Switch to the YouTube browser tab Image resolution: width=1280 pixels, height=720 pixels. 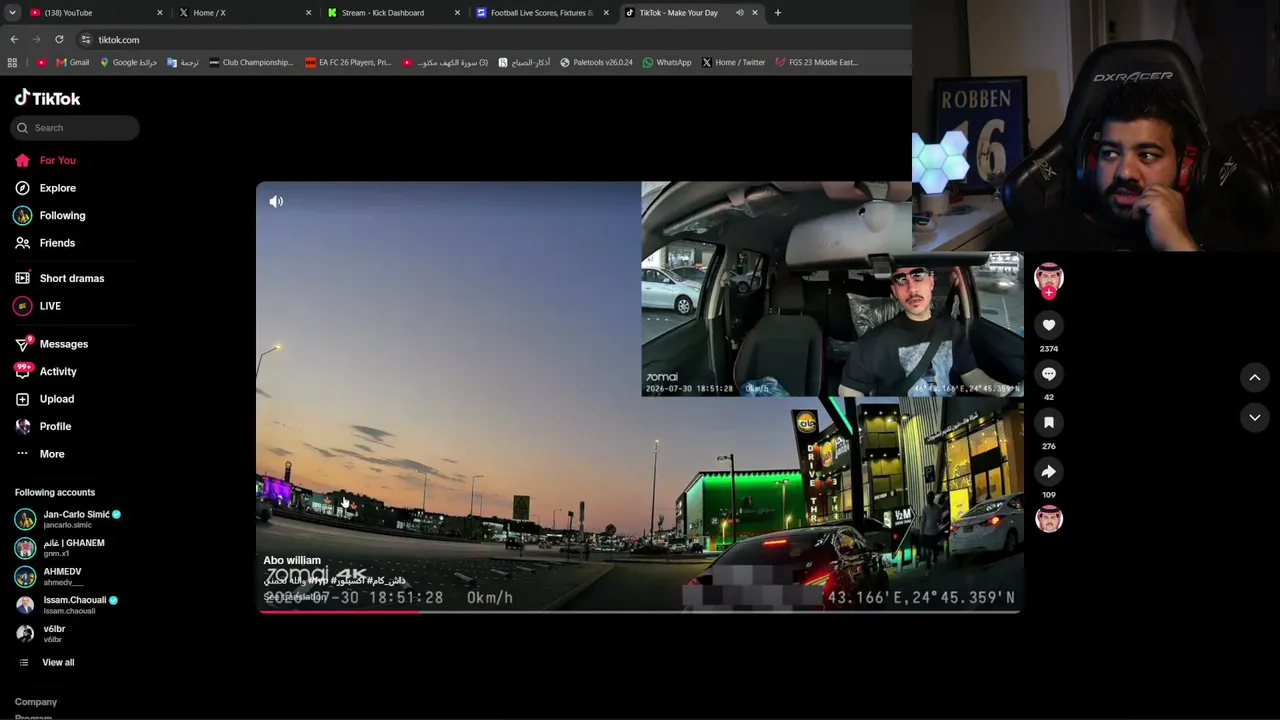[95, 13]
